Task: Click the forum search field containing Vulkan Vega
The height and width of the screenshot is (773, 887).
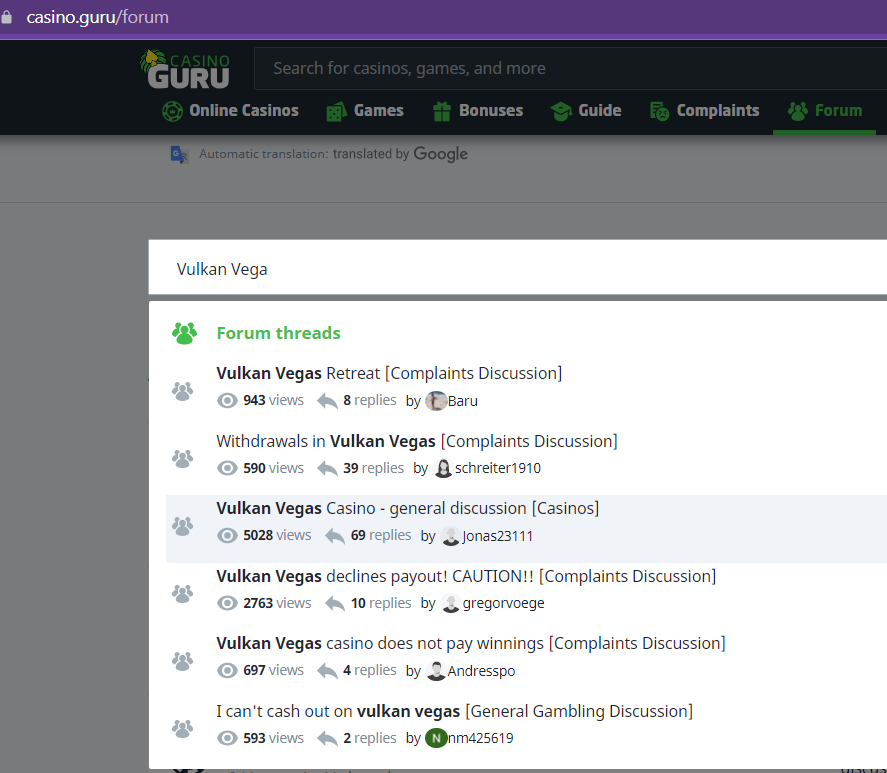Action: (x=500, y=269)
